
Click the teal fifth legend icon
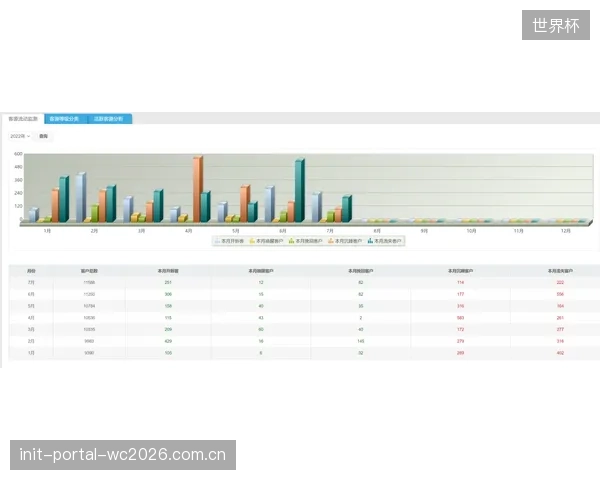370,241
